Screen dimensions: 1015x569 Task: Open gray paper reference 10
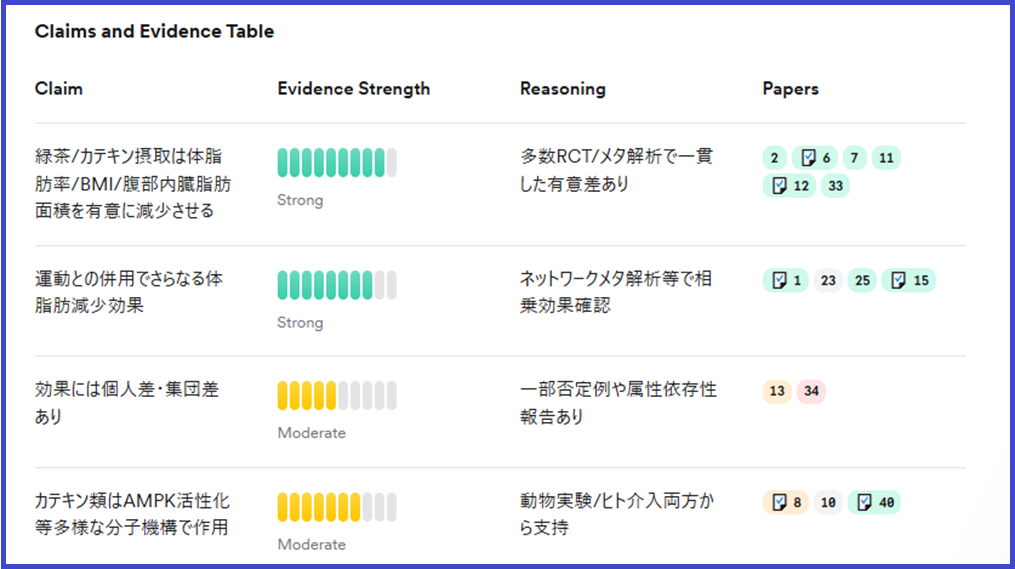[x=827, y=502]
